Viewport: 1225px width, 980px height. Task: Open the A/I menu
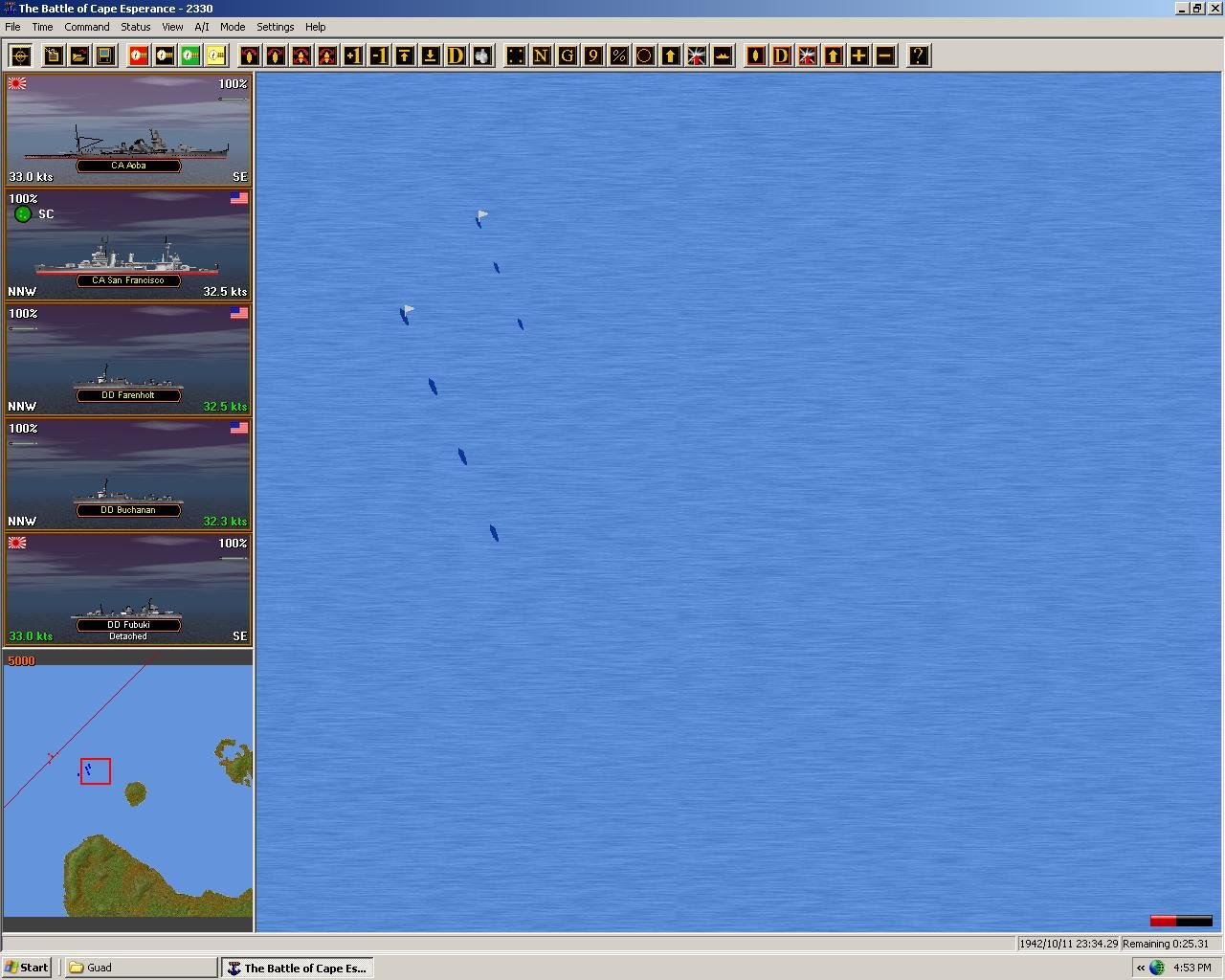pyautogui.click(x=201, y=27)
